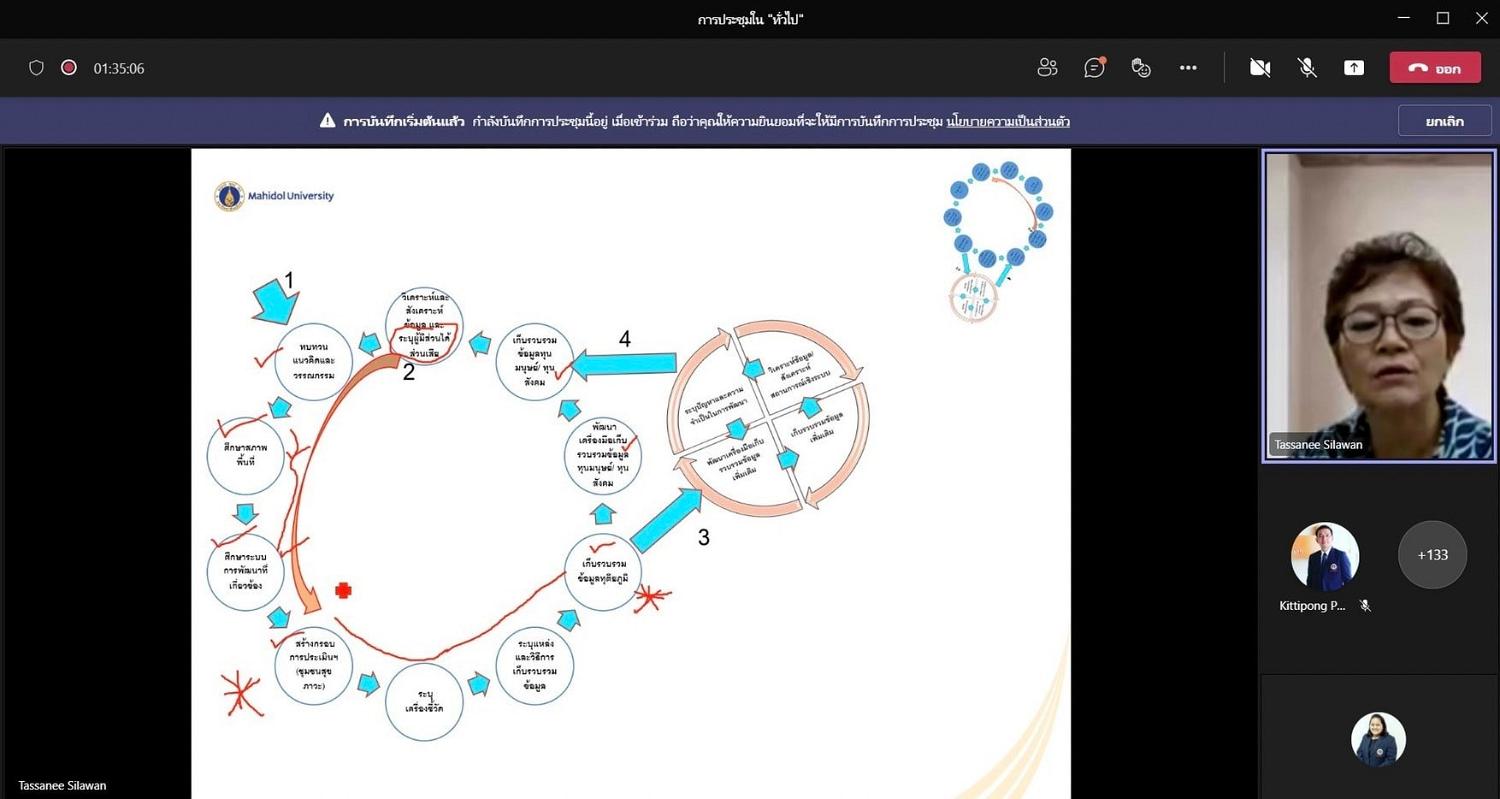Click the 01:35:06 meeting timer
1500x799 pixels.
(119, 69)
